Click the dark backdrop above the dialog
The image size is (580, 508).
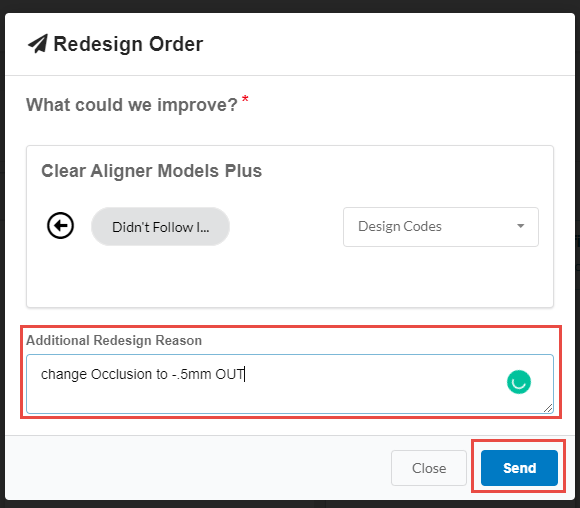(290, 6)
